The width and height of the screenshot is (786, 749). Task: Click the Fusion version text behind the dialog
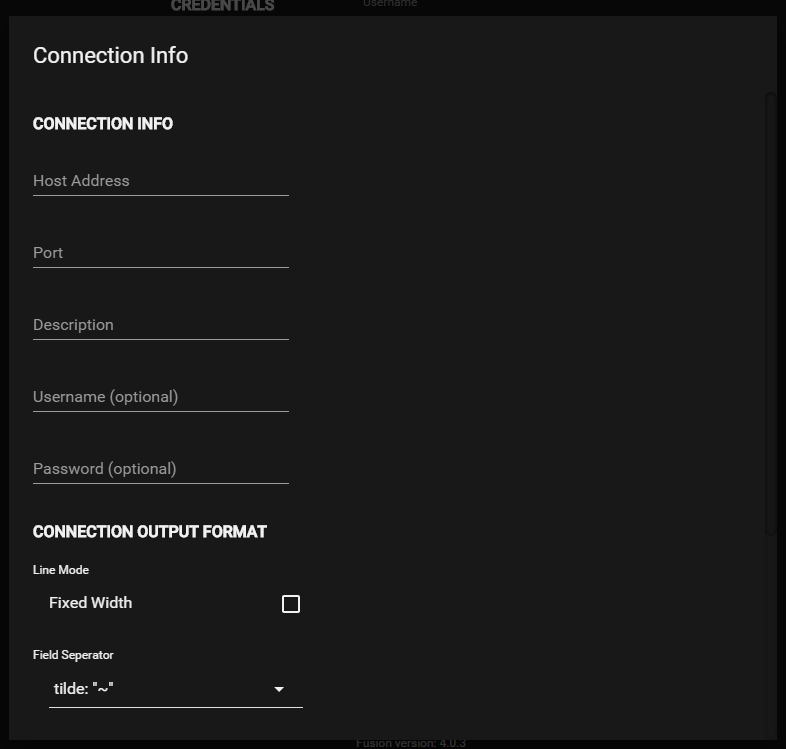coord(411,743)
